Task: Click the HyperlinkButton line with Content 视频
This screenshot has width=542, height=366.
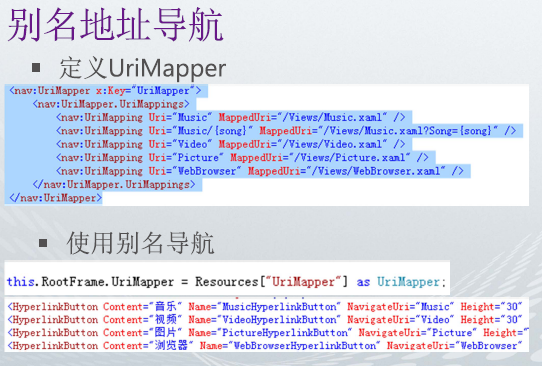Action: 265,320
